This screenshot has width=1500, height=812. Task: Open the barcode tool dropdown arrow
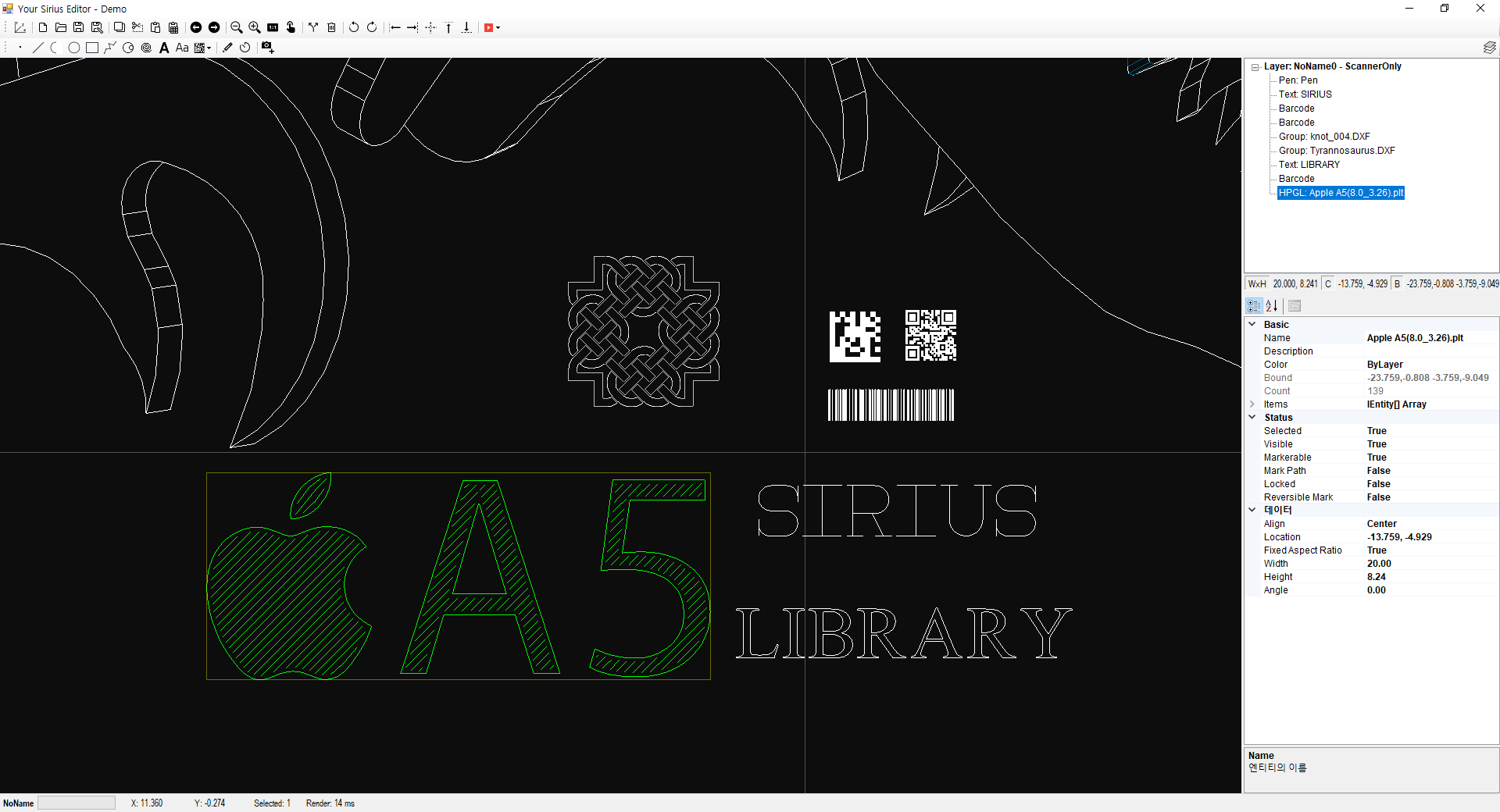(209, 48)
